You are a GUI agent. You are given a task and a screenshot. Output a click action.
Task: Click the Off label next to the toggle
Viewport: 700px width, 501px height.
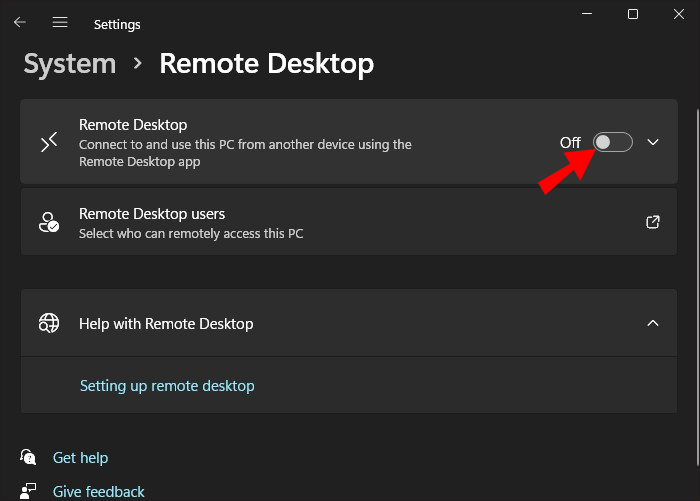pos(570,142)
